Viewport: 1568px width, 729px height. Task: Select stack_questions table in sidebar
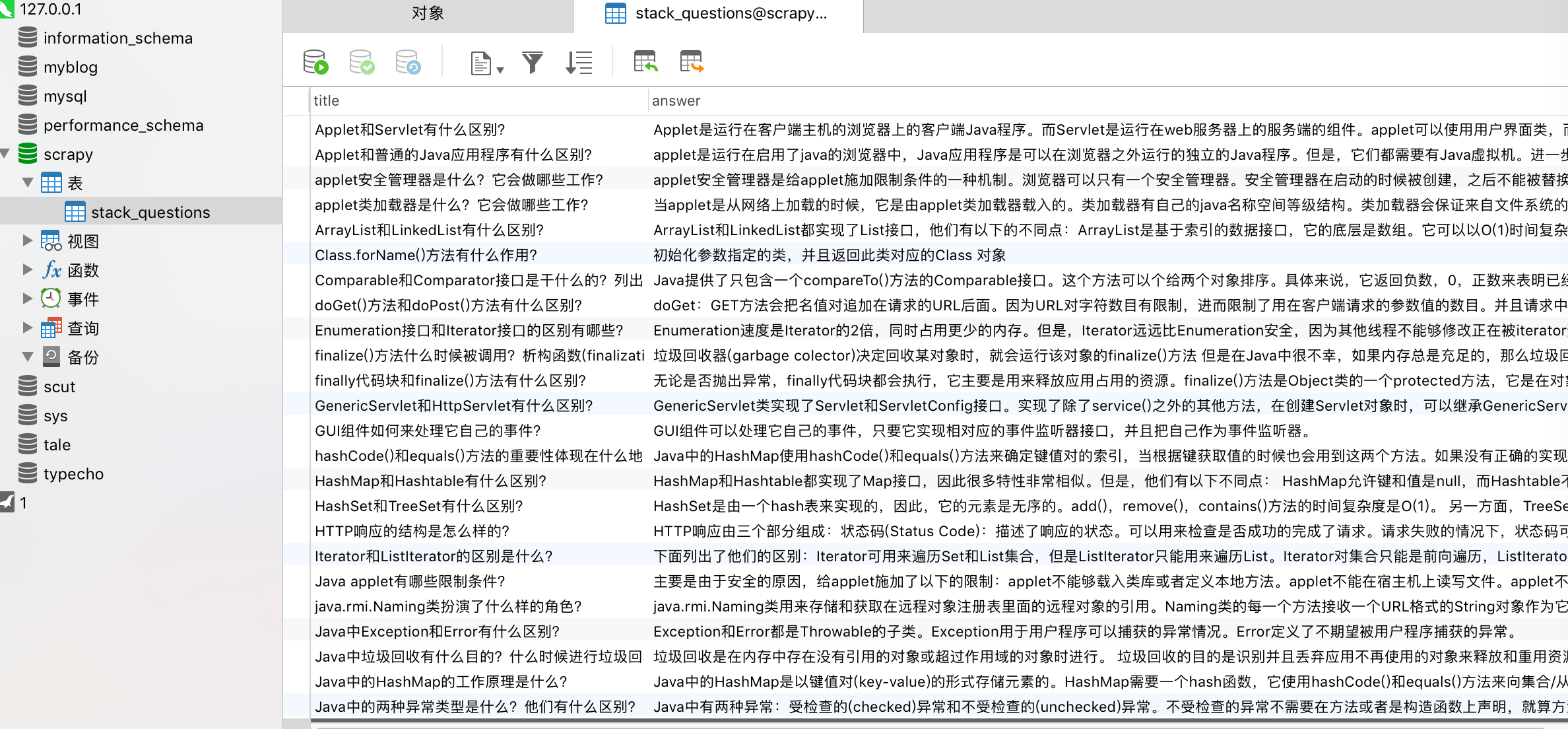pos(150,212)
